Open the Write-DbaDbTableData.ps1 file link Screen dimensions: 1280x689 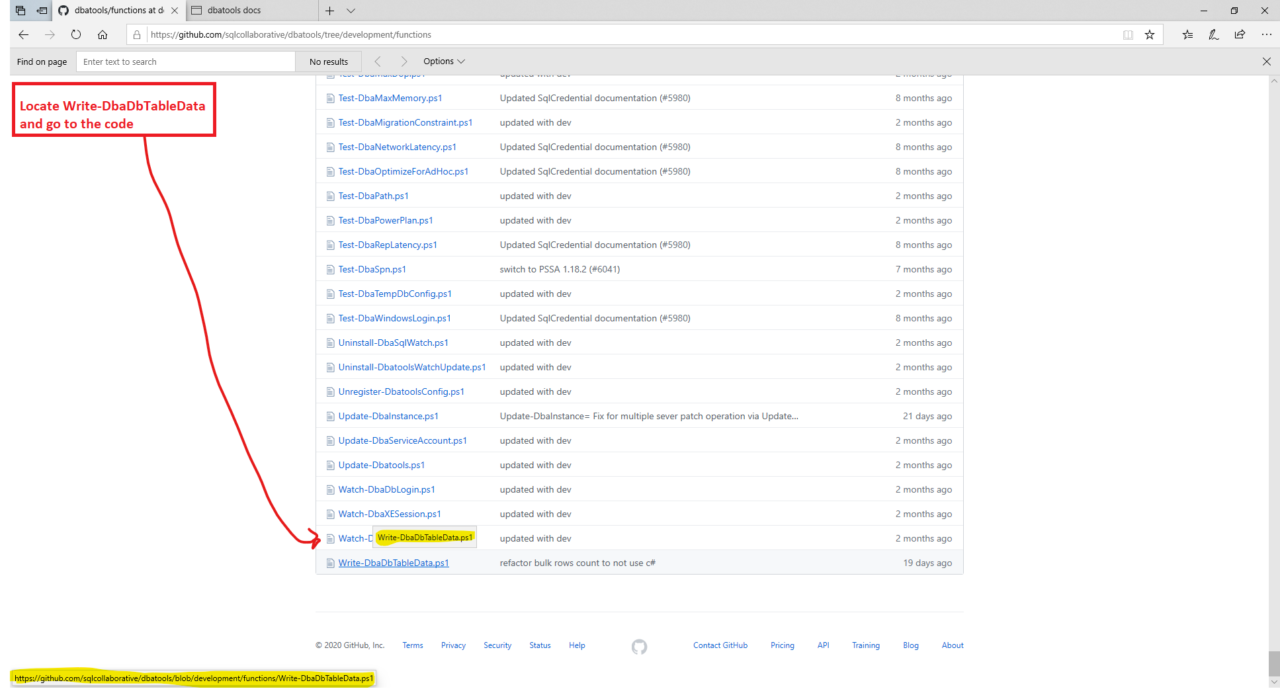393,563
